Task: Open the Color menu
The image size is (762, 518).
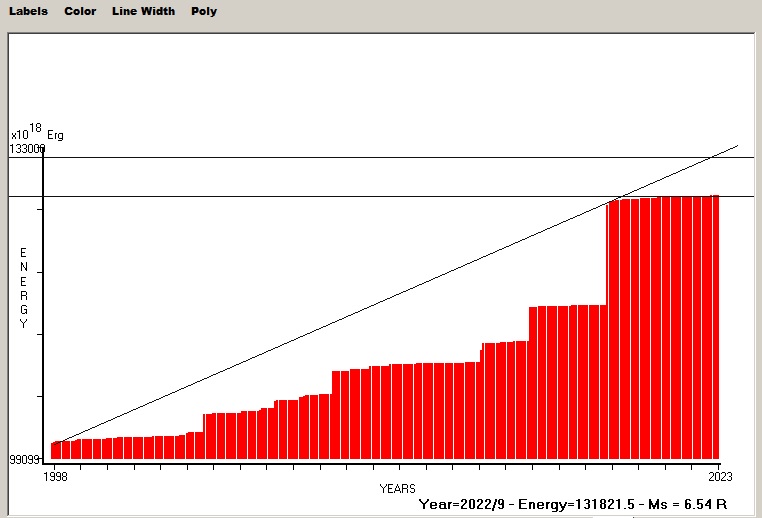Action: 80,11
